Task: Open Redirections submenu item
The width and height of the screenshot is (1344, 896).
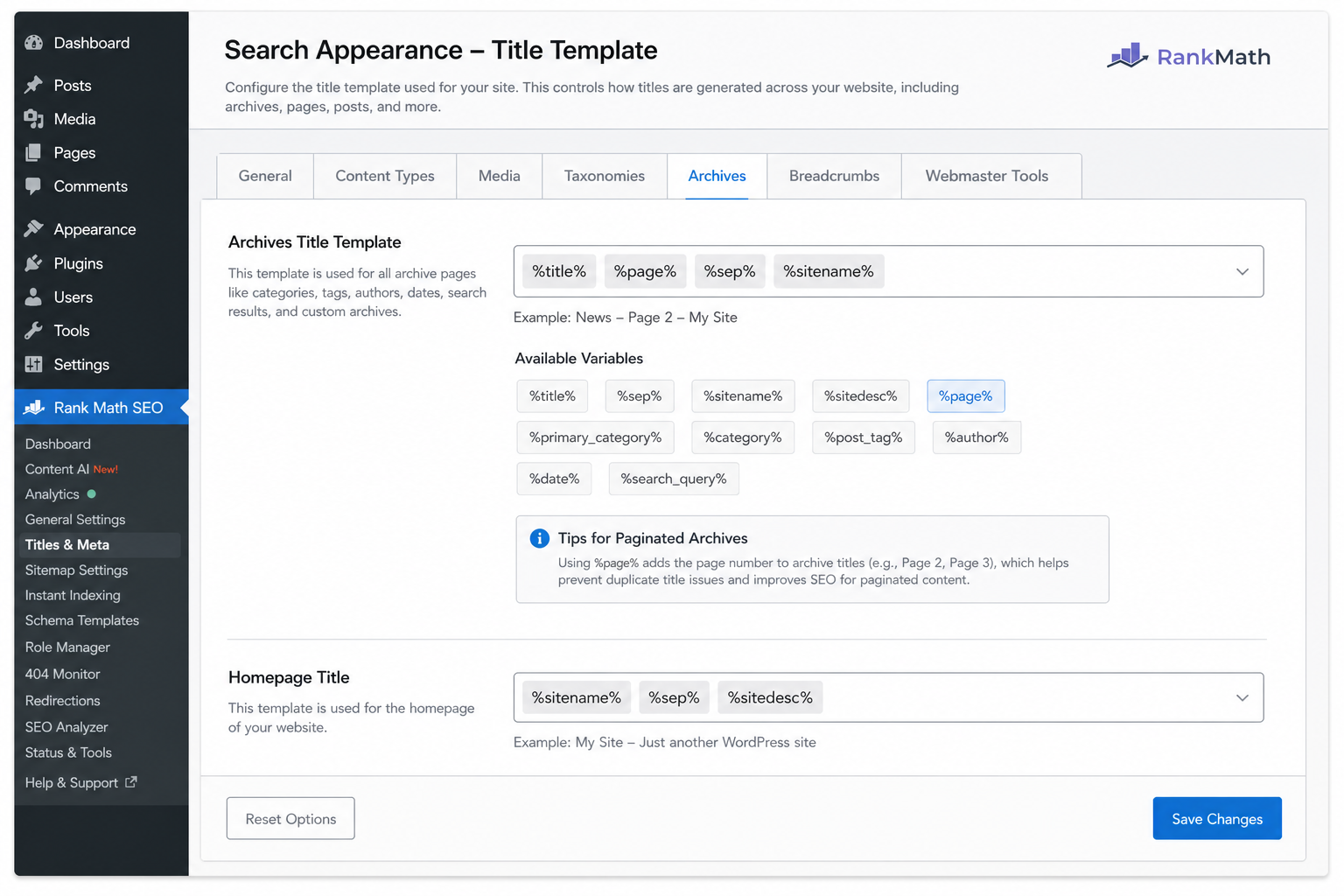Action: pos(62,701)
